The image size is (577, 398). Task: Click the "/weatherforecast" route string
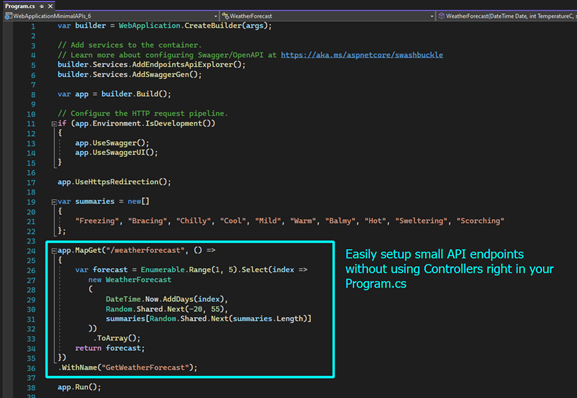pos(145,250)
